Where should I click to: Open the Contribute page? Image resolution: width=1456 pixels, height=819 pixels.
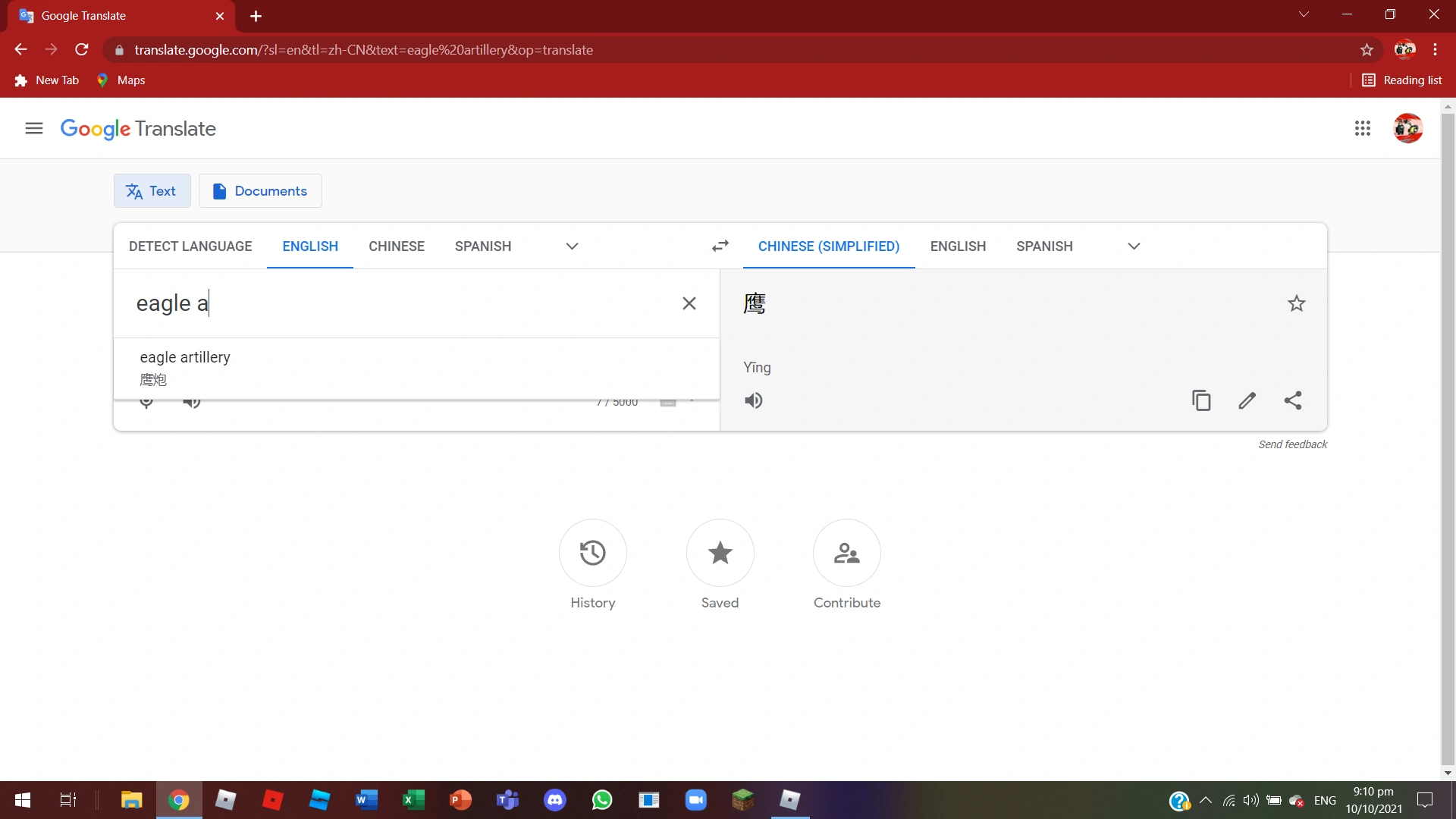[x=846, y=553]
